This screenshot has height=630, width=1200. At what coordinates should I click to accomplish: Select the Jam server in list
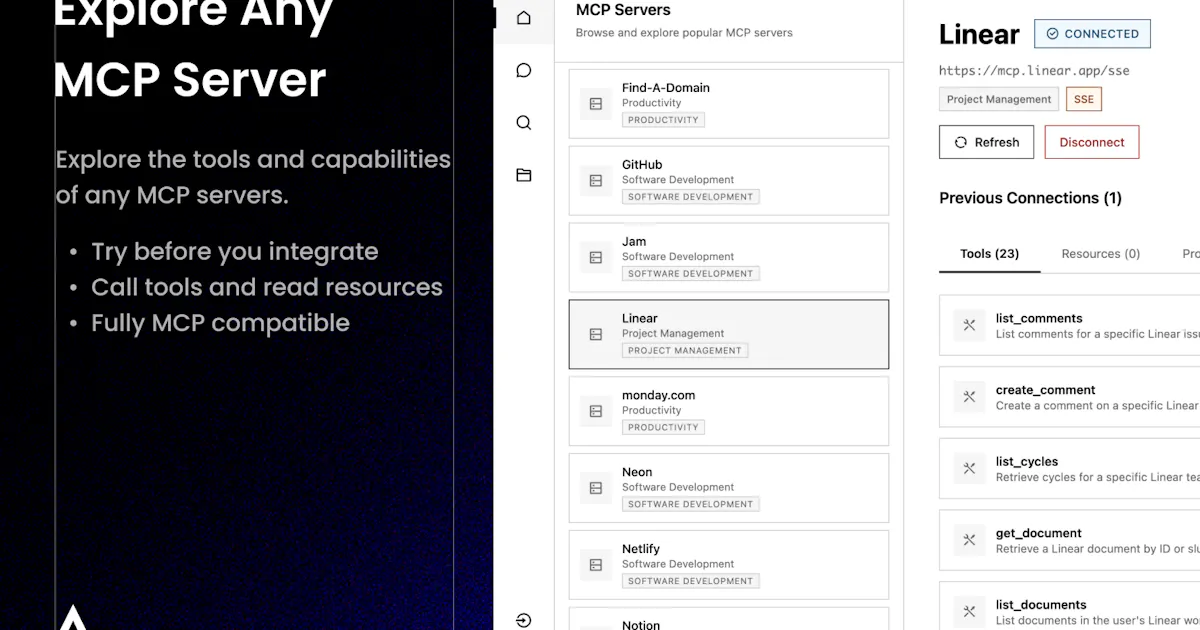[x=729, y=257]
